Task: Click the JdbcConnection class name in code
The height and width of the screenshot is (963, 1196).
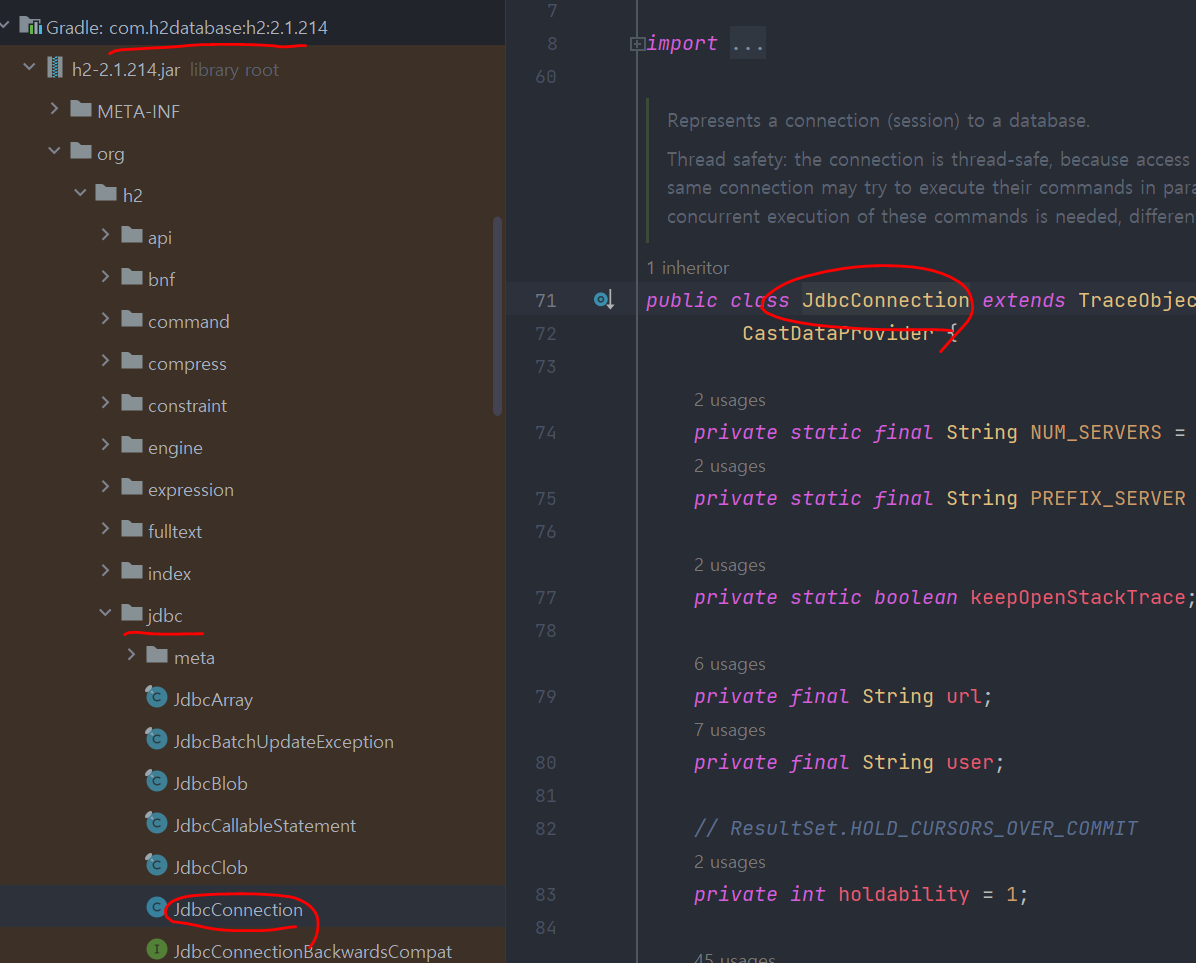Action: pos(886,300)
